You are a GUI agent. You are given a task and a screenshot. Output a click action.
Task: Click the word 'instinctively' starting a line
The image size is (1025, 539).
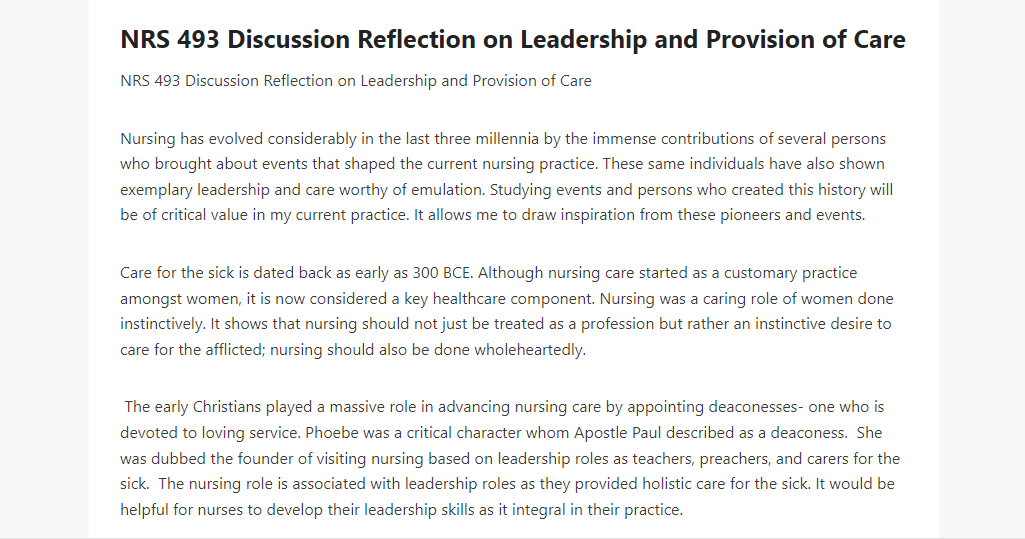(x=161, y=324)
